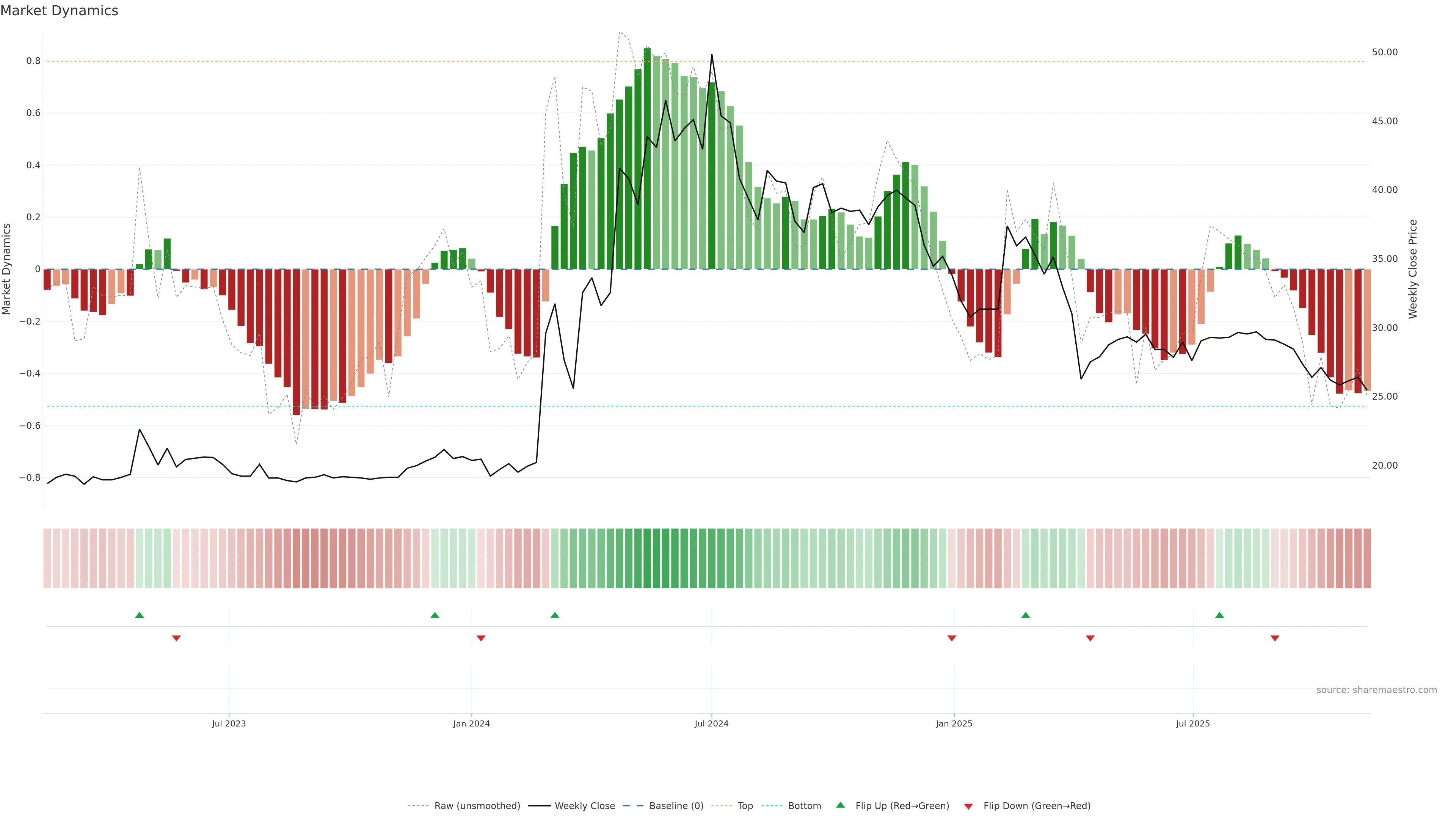Click the first green flip-up marker before Jul 2023
The width and height of the screenshot is (1456, 819).
(x=140, y=615)
